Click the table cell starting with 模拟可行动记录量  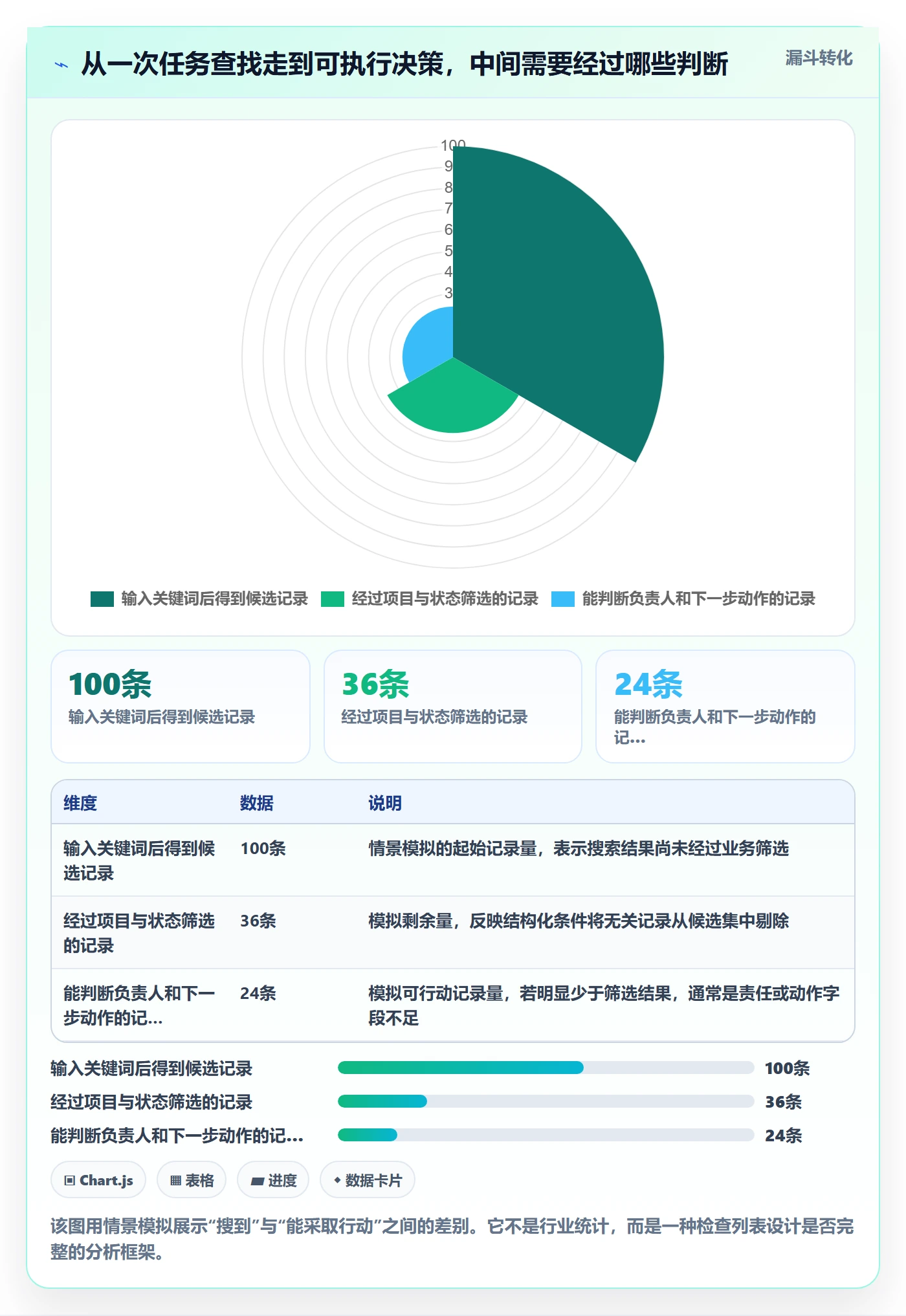(604, 1005)
